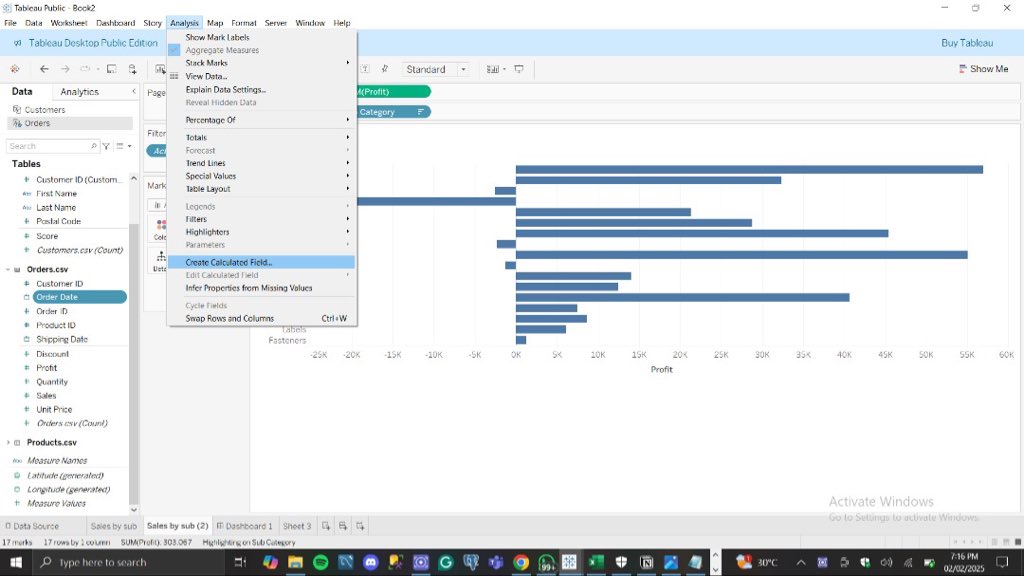Click the filter icon beside the Search box
1024x576 pixels.
106,146
